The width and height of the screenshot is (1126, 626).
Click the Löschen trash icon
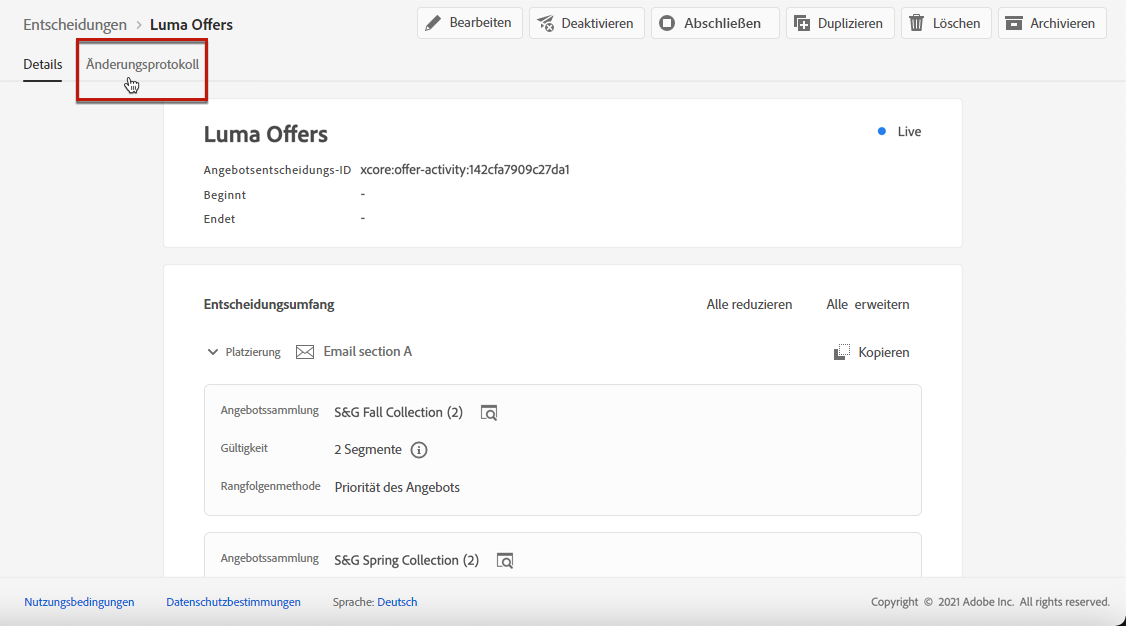[x=916, y=23]
